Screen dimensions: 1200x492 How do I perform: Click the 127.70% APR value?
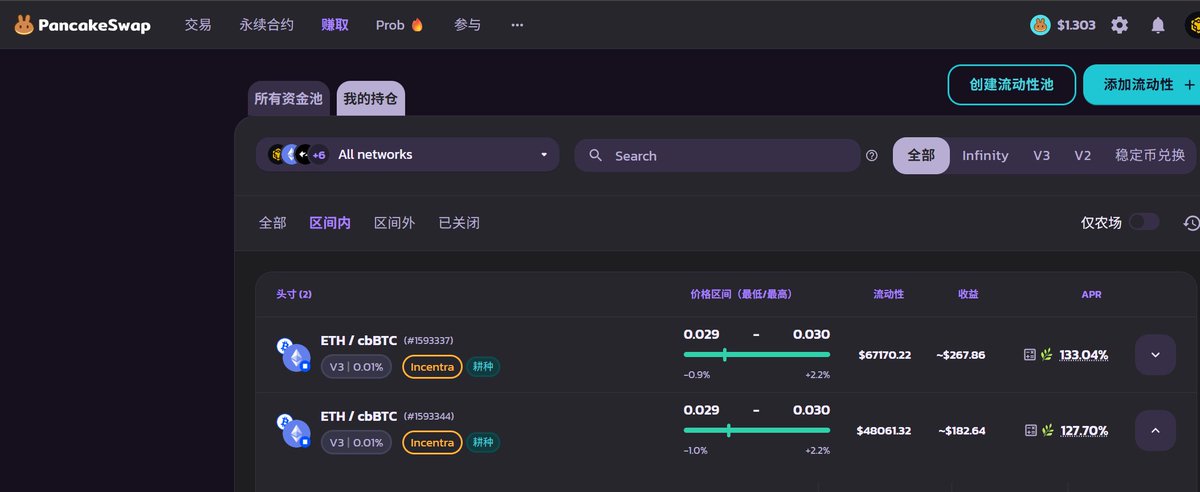point(1084,430)
